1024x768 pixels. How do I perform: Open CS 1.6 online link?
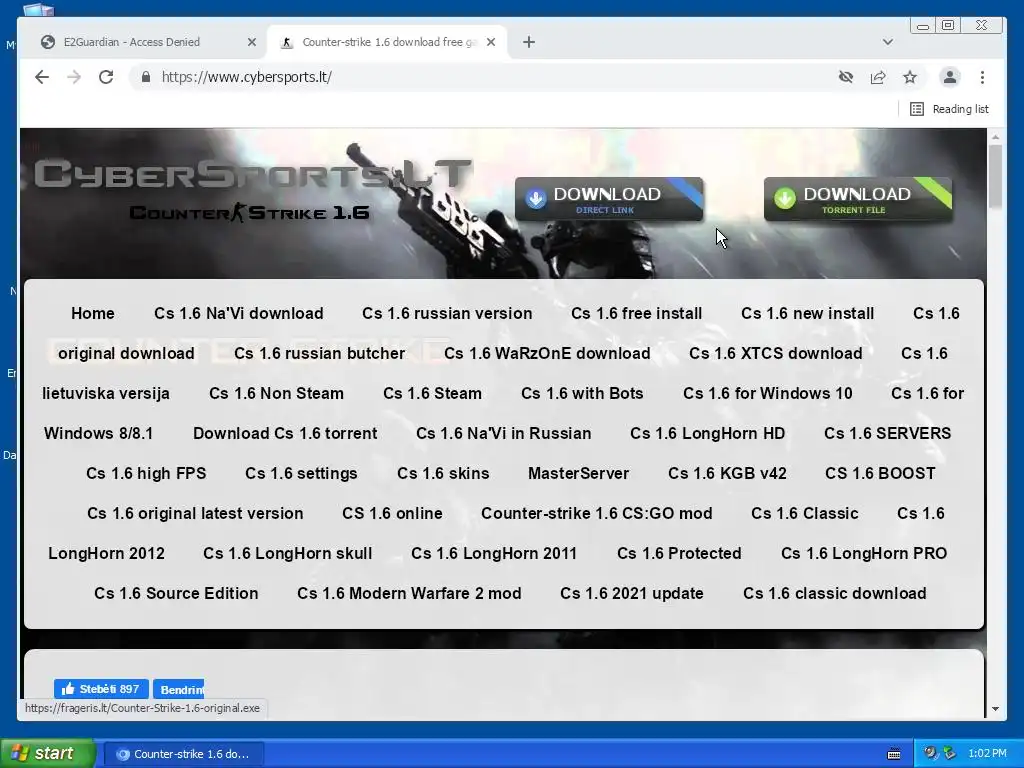(x=392, y=513)
